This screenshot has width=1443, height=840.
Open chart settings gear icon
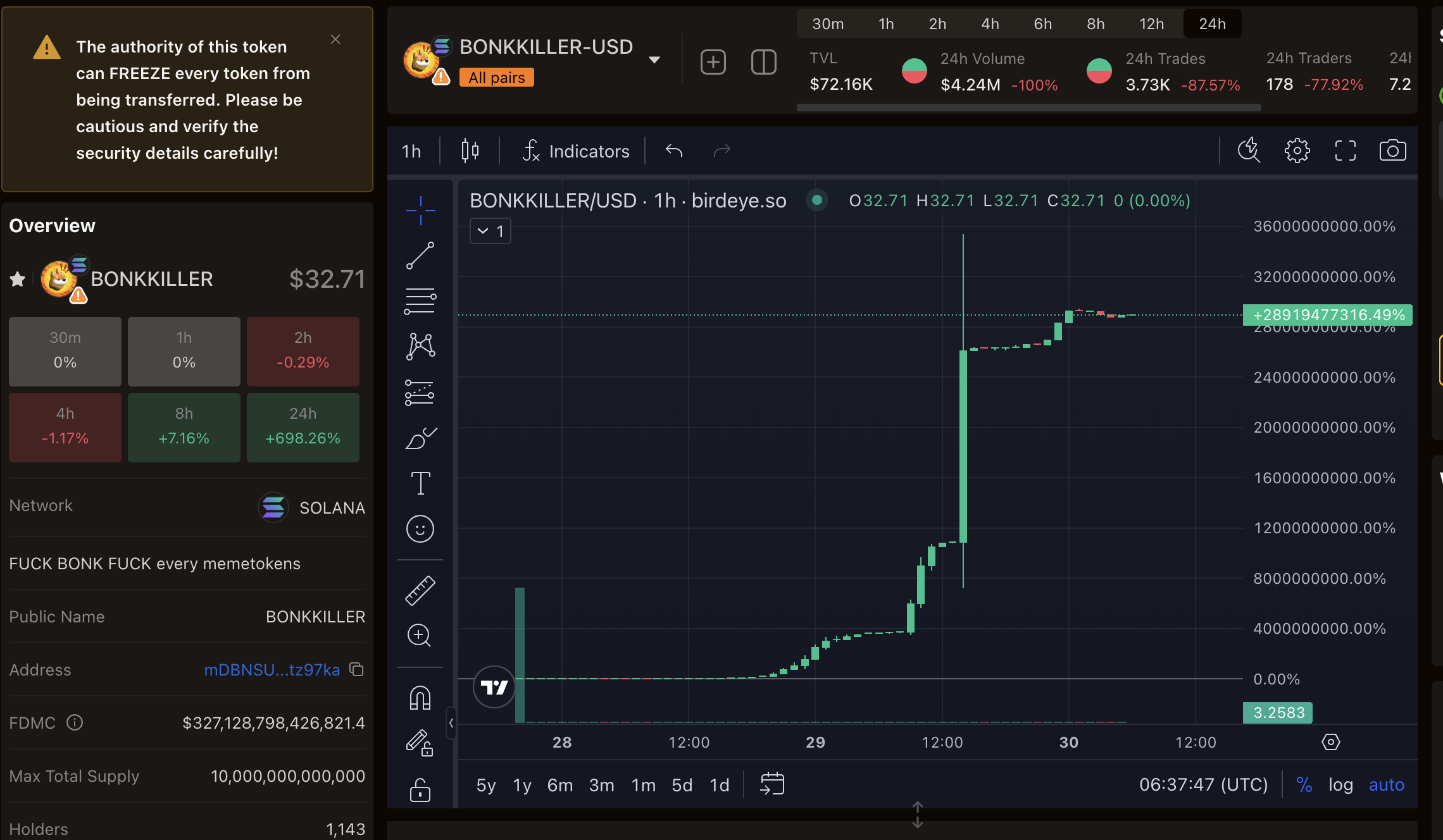pyautogui.click(x=1297, y=151)
